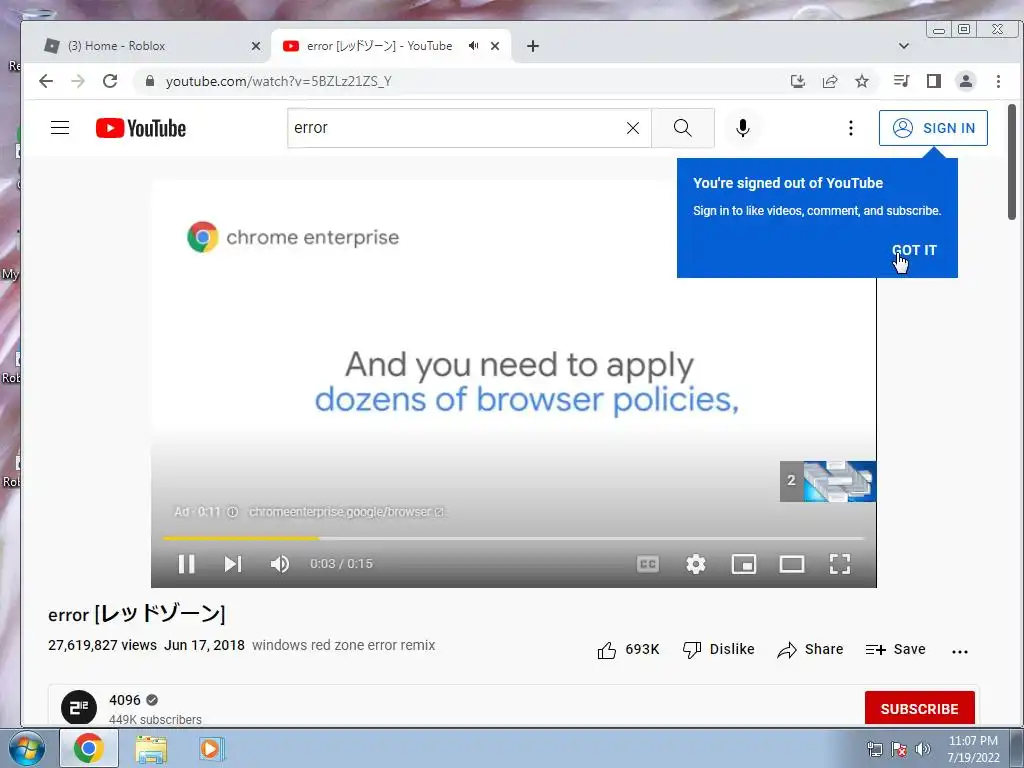Image resolution: width=1024 pixels, height=768 pixels.
Task: Open the media controls icon in Chrome toolbar
Action: pos(901,81)
